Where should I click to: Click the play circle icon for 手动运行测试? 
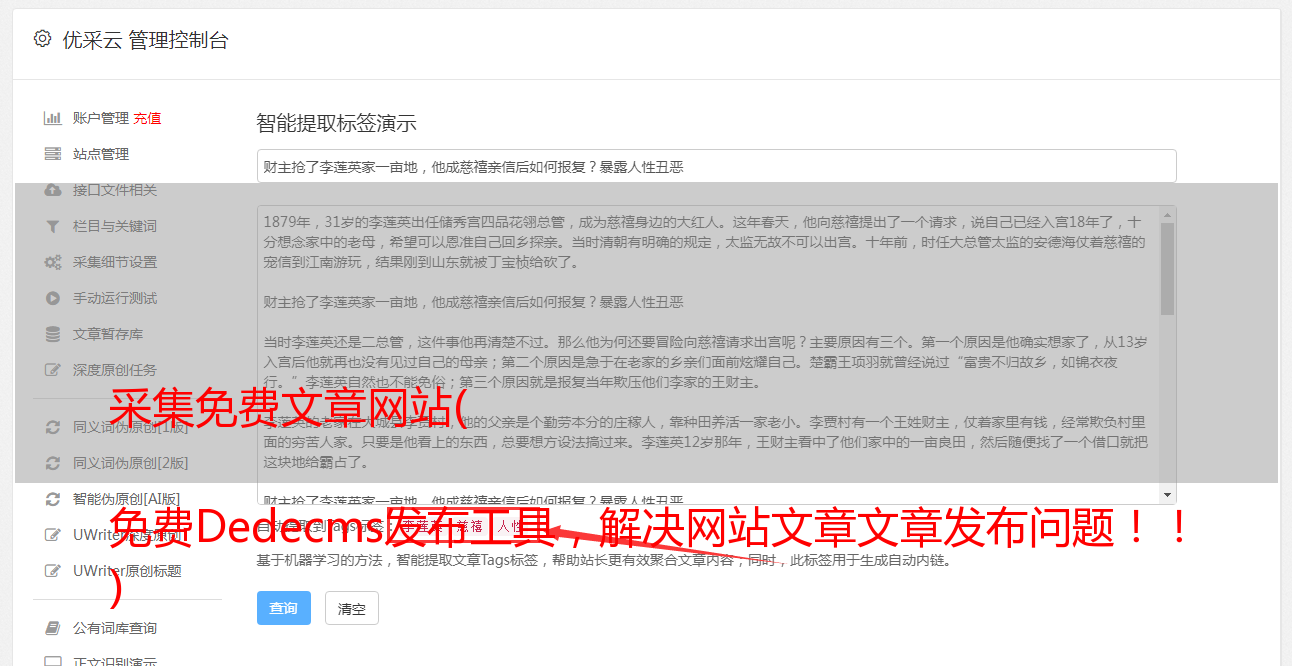53,298
